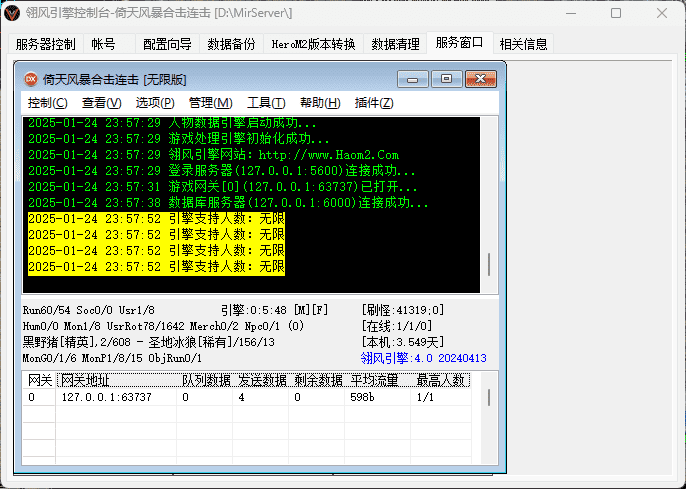This screenshot has height=489, width=686.
Task: Open the 查看(V) menu
Action: click(x=102, y=103)
